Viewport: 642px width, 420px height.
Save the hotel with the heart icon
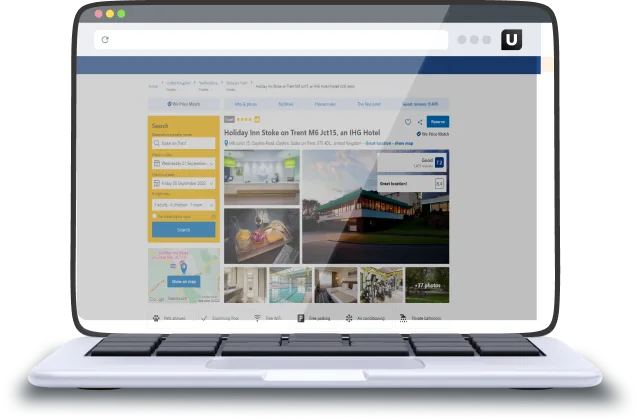pos(408,122)
